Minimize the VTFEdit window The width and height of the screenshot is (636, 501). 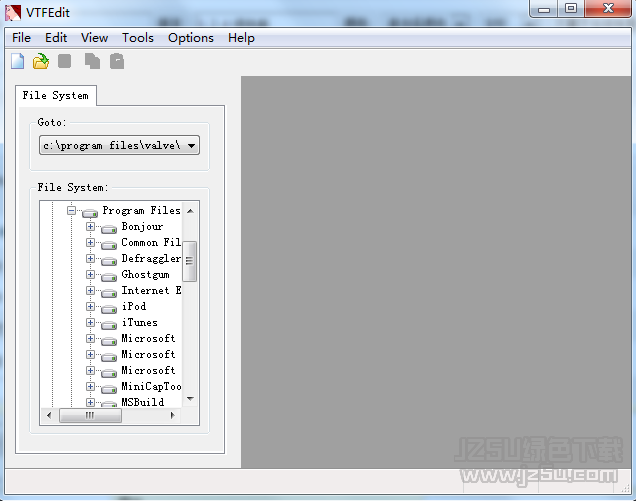pos(544,9)
